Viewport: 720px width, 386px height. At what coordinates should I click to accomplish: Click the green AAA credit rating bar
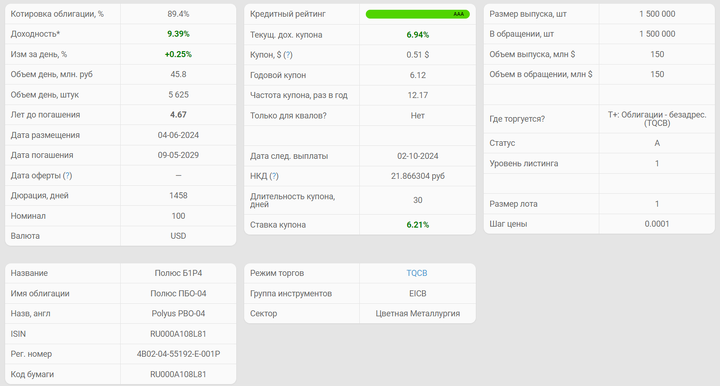point(417,14)
